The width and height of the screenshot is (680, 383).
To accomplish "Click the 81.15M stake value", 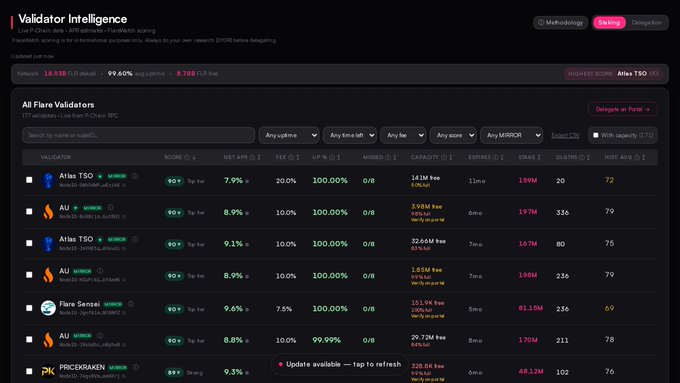I will click(x=530, y=308).
